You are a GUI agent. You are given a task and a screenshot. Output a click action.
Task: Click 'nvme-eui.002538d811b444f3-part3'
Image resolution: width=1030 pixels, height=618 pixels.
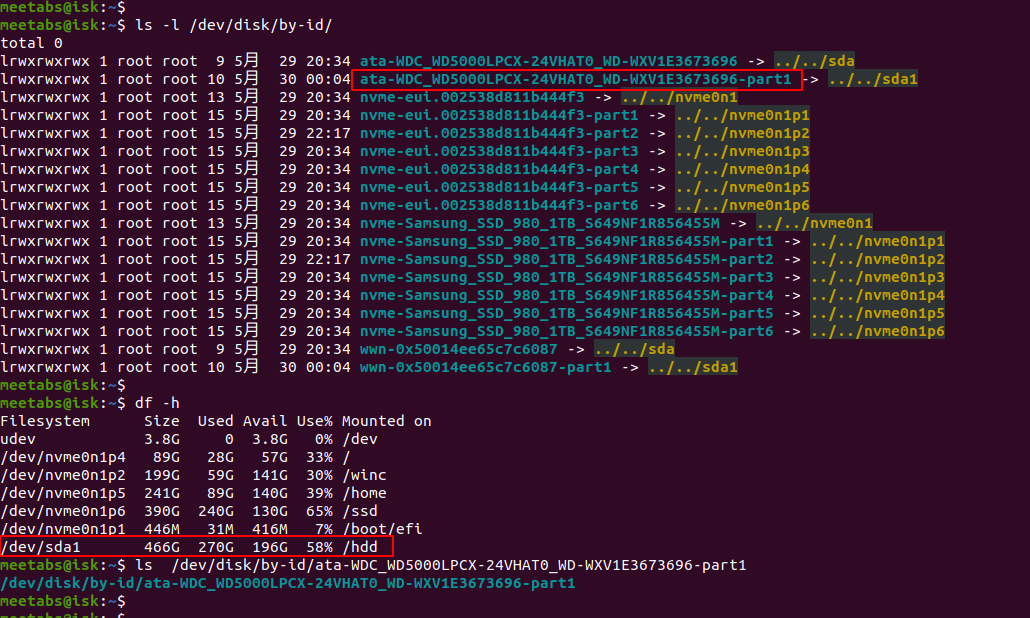(x=499, y=152)
